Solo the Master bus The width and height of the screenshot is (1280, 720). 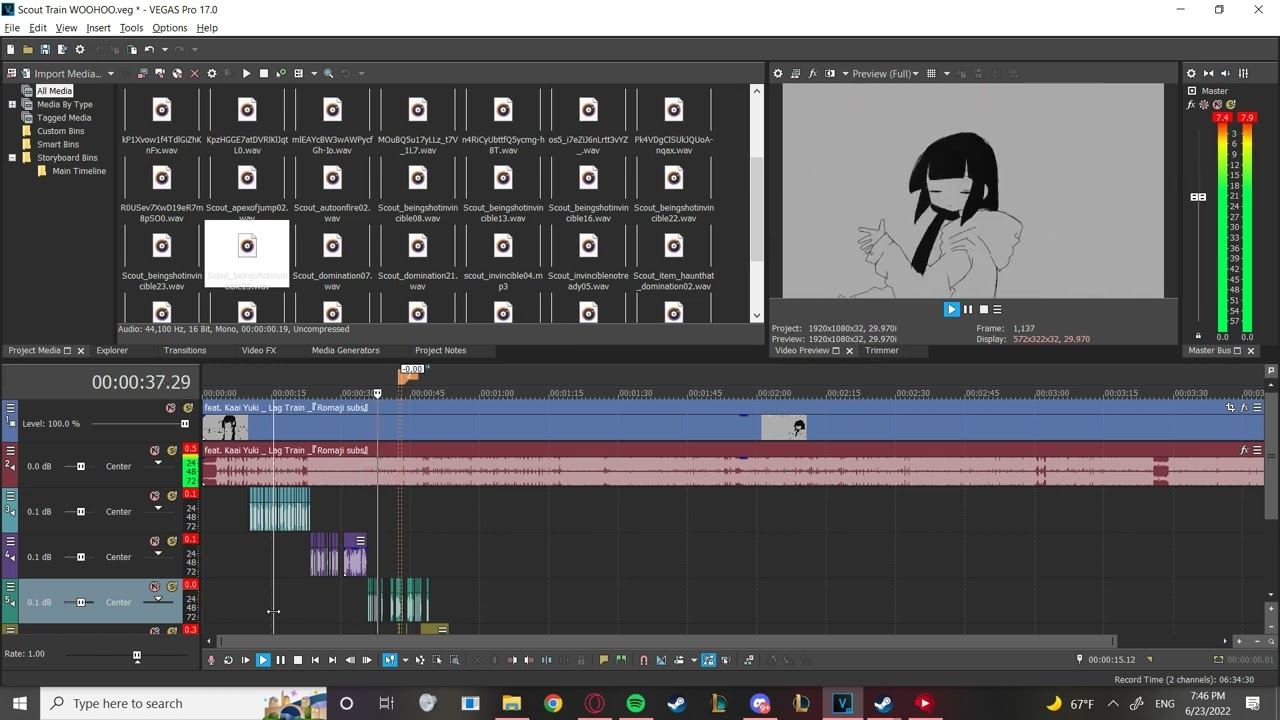click(x=1231, y=104)
